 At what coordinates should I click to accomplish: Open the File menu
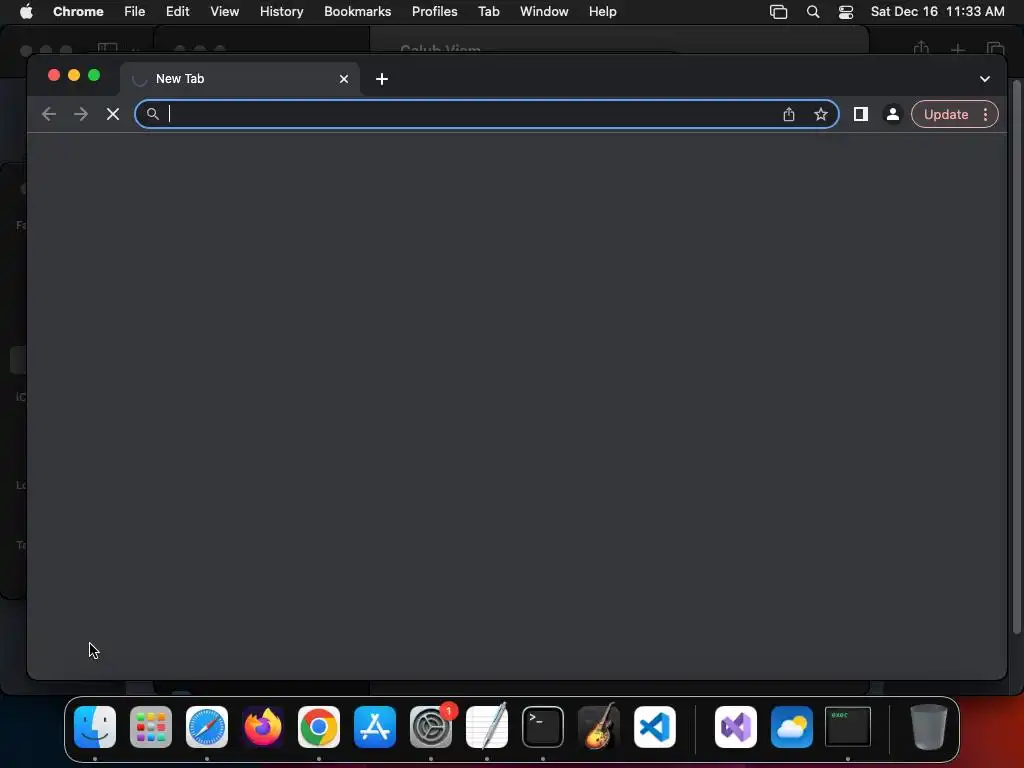[135, 12]
